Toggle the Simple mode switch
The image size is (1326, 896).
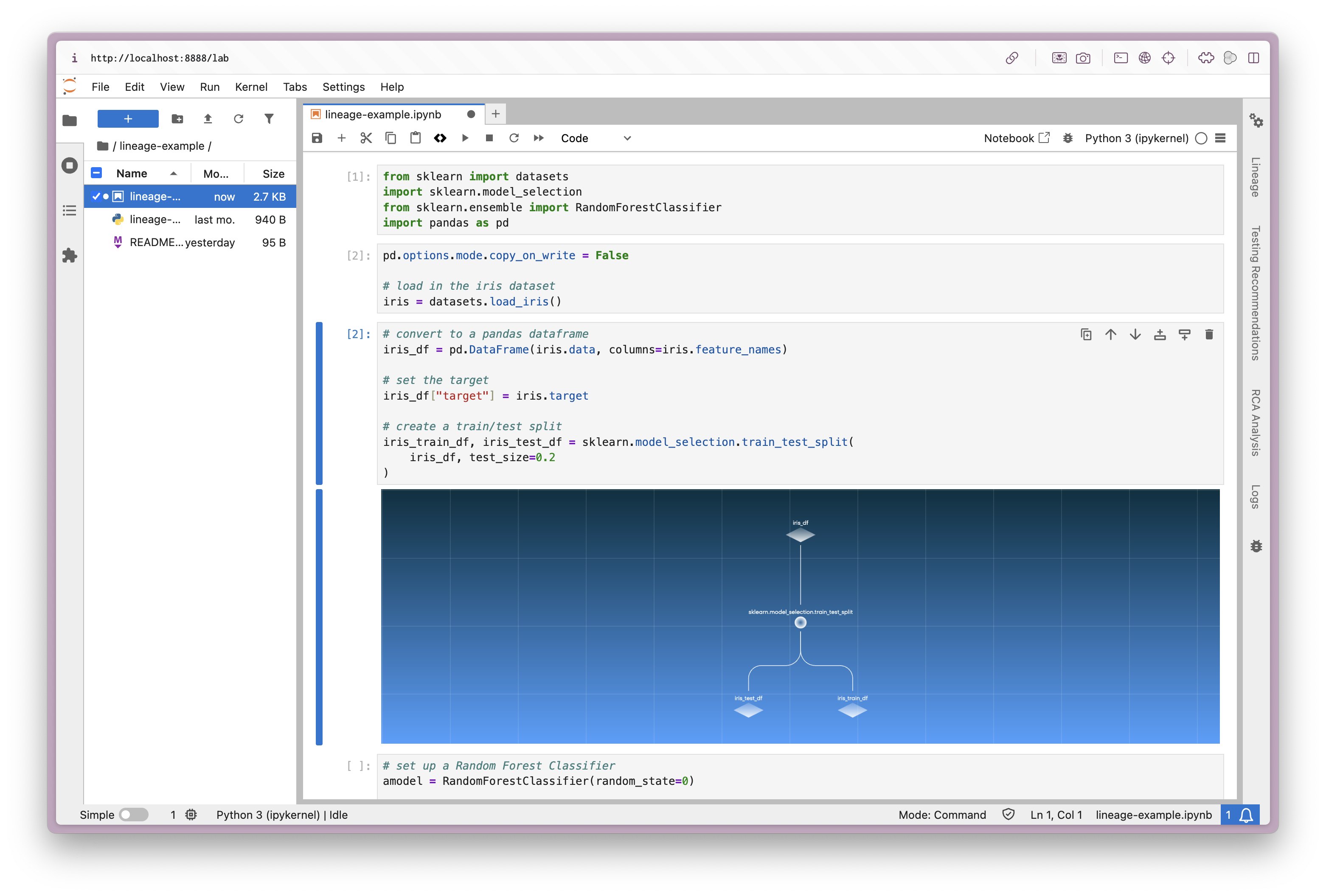[x=134, y=815]
